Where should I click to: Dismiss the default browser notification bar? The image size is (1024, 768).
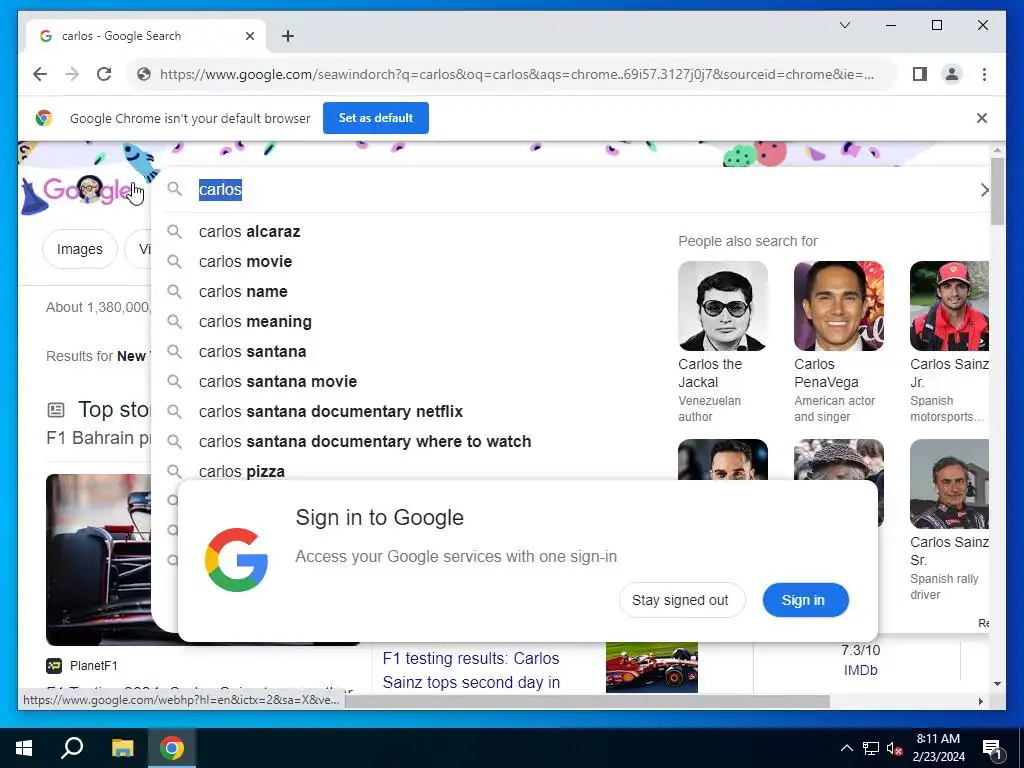click(x=982, y=118)
